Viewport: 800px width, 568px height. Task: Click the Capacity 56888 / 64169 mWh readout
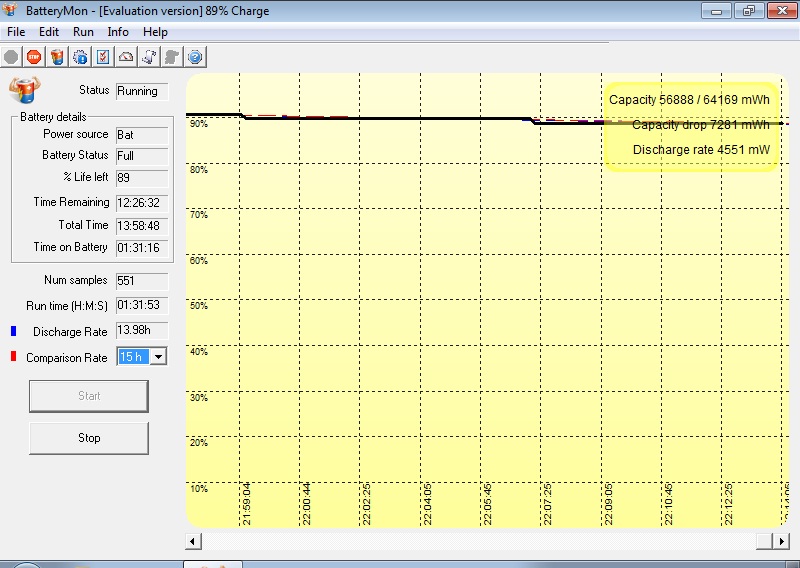coord(689,100)
